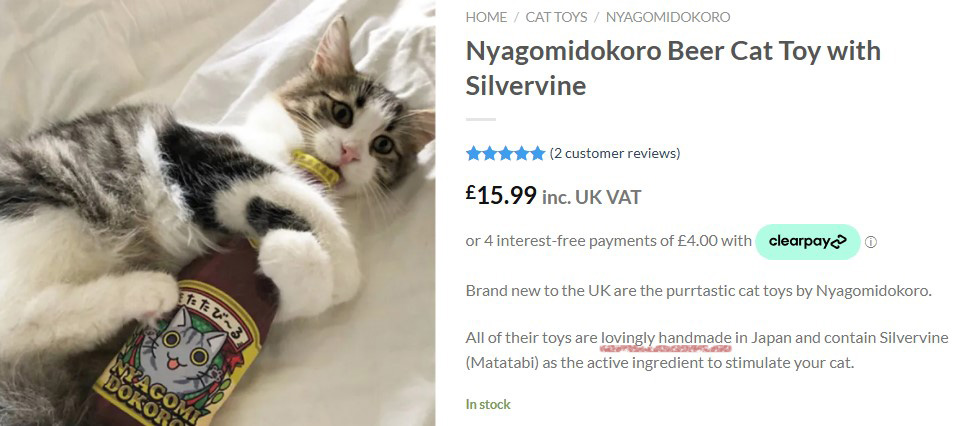Click the 'Brand new to the UK' paragraph

point(698,291)
